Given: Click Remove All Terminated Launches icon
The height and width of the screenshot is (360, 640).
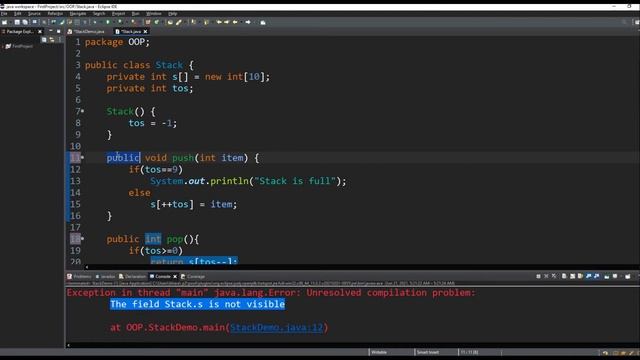Looking at the screenshot, I should [554, 276].
